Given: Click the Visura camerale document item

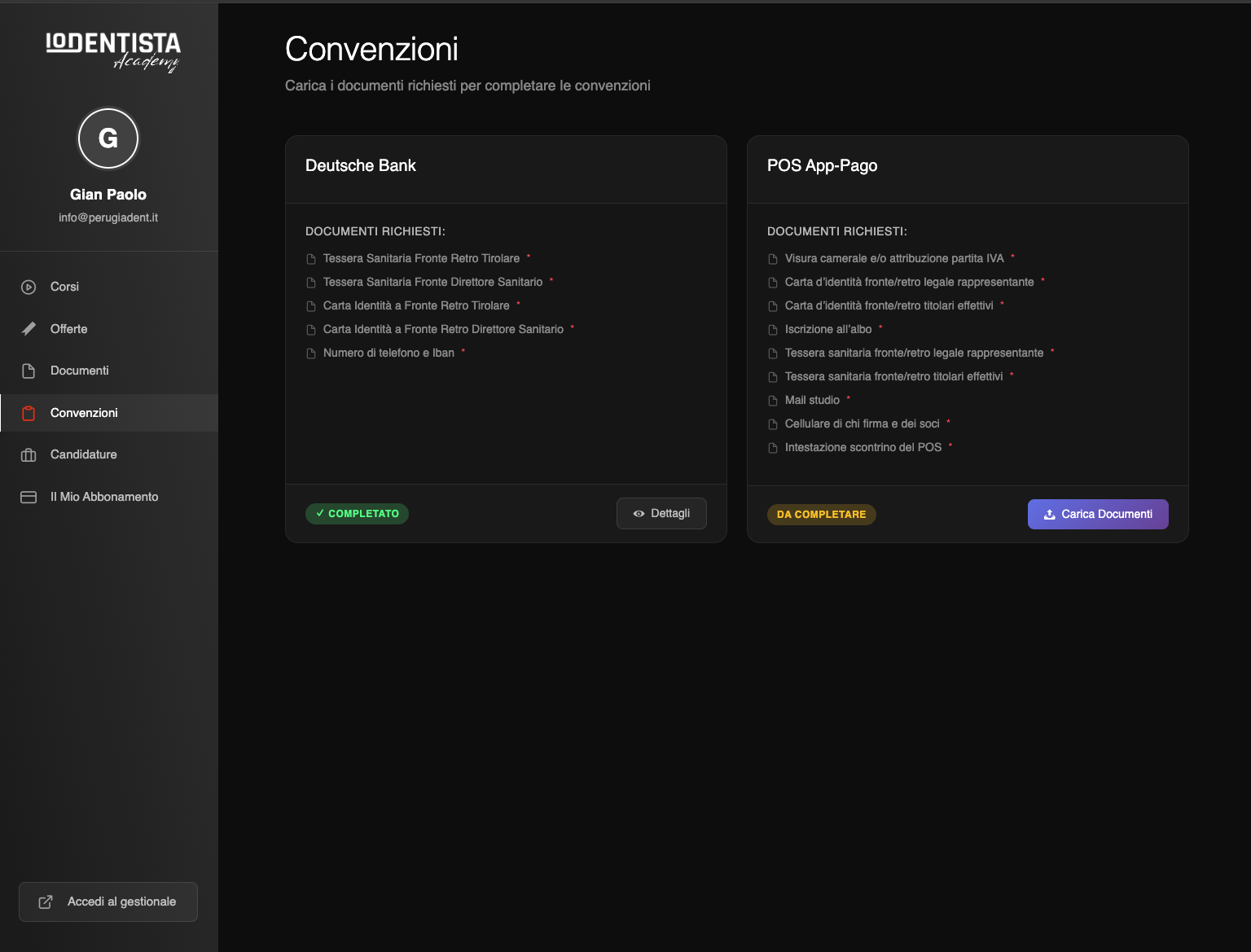Looking at the screenshot, I should (893, 258).
